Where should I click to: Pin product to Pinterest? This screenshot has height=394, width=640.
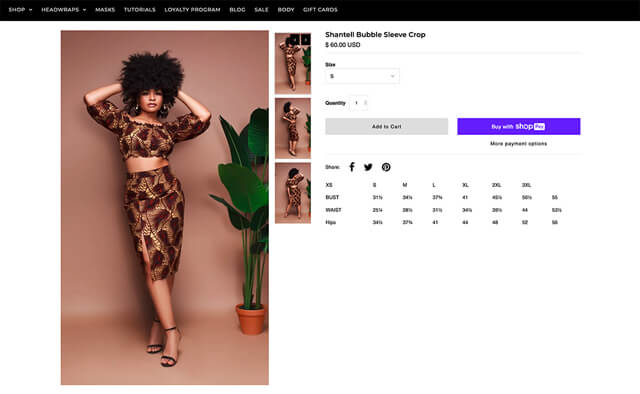point(386,167)
